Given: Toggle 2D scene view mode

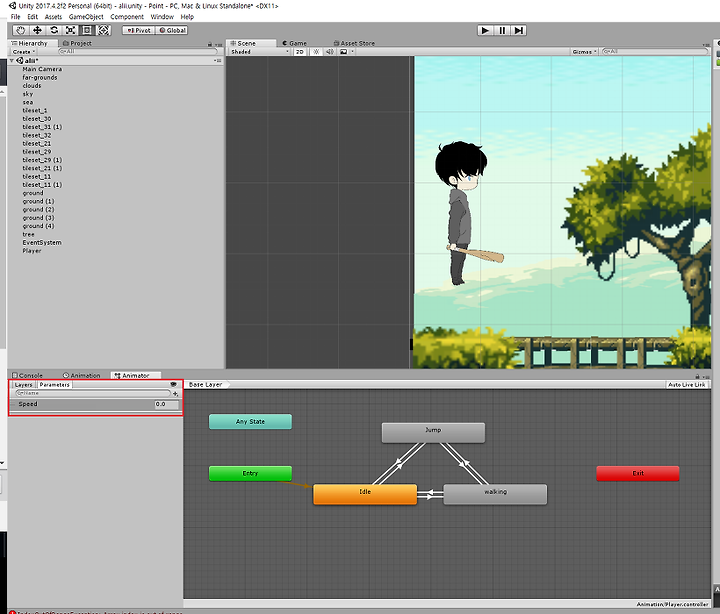Looking at the screenshot, I should [300, 52].
